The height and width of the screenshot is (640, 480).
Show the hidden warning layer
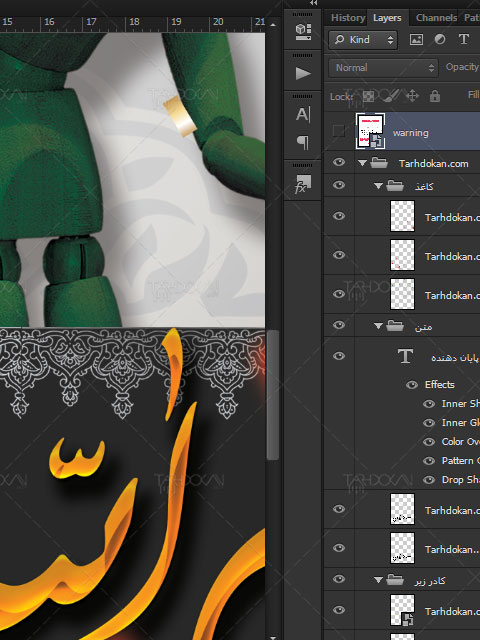point(338,131)
